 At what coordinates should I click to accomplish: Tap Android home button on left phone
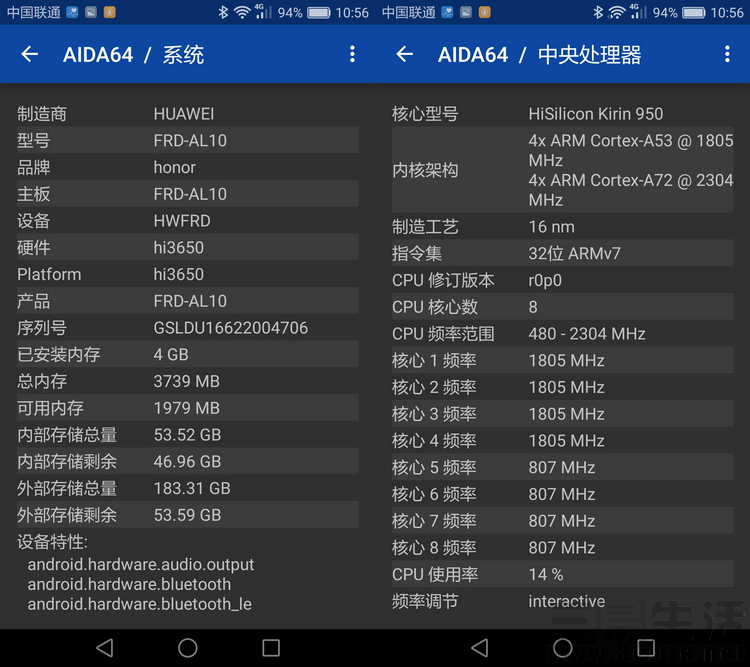(188, 648)
